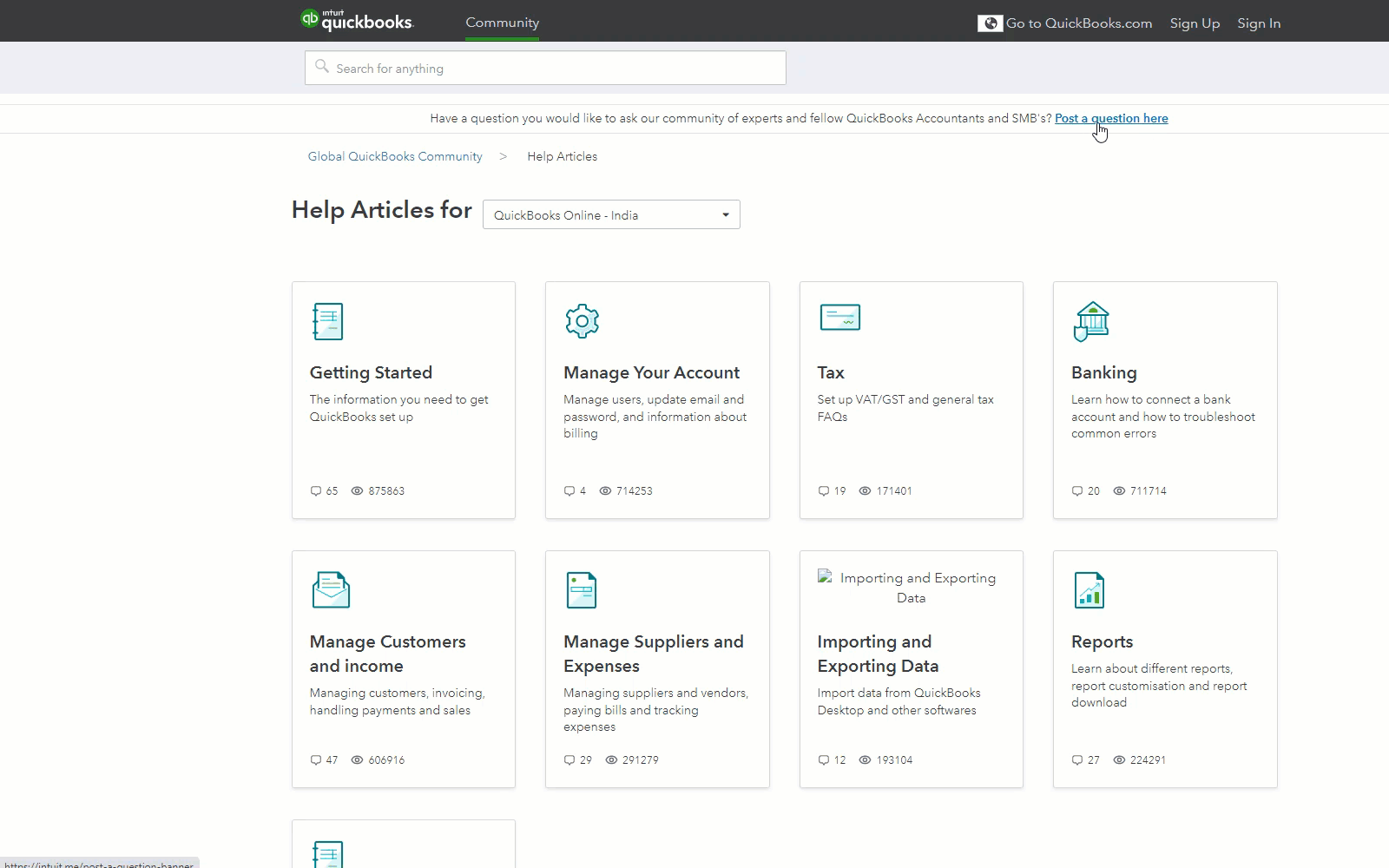Click the views eye icon on Manage Customers card

[x=357, y=760]
